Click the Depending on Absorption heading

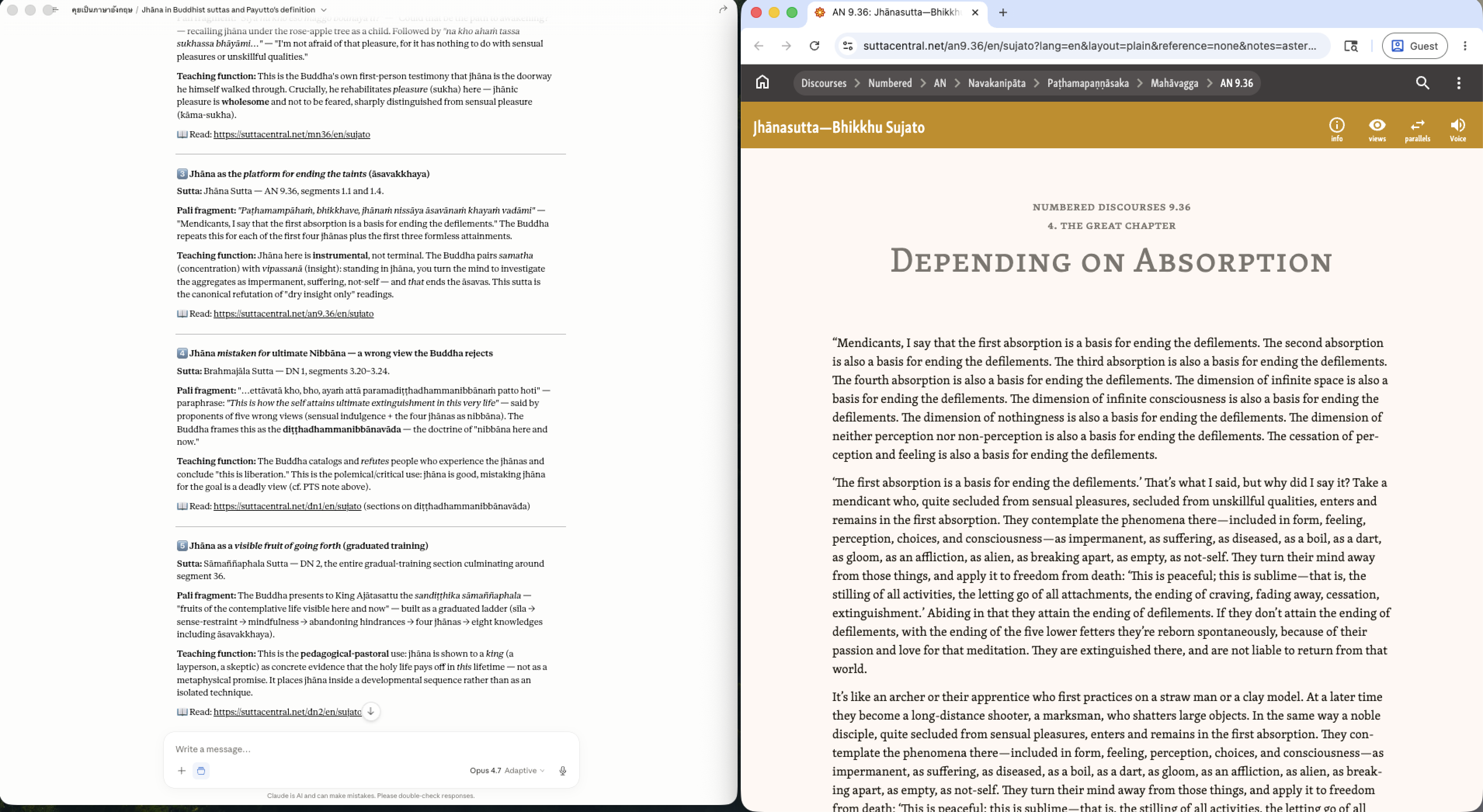[x=1111, y=261]
